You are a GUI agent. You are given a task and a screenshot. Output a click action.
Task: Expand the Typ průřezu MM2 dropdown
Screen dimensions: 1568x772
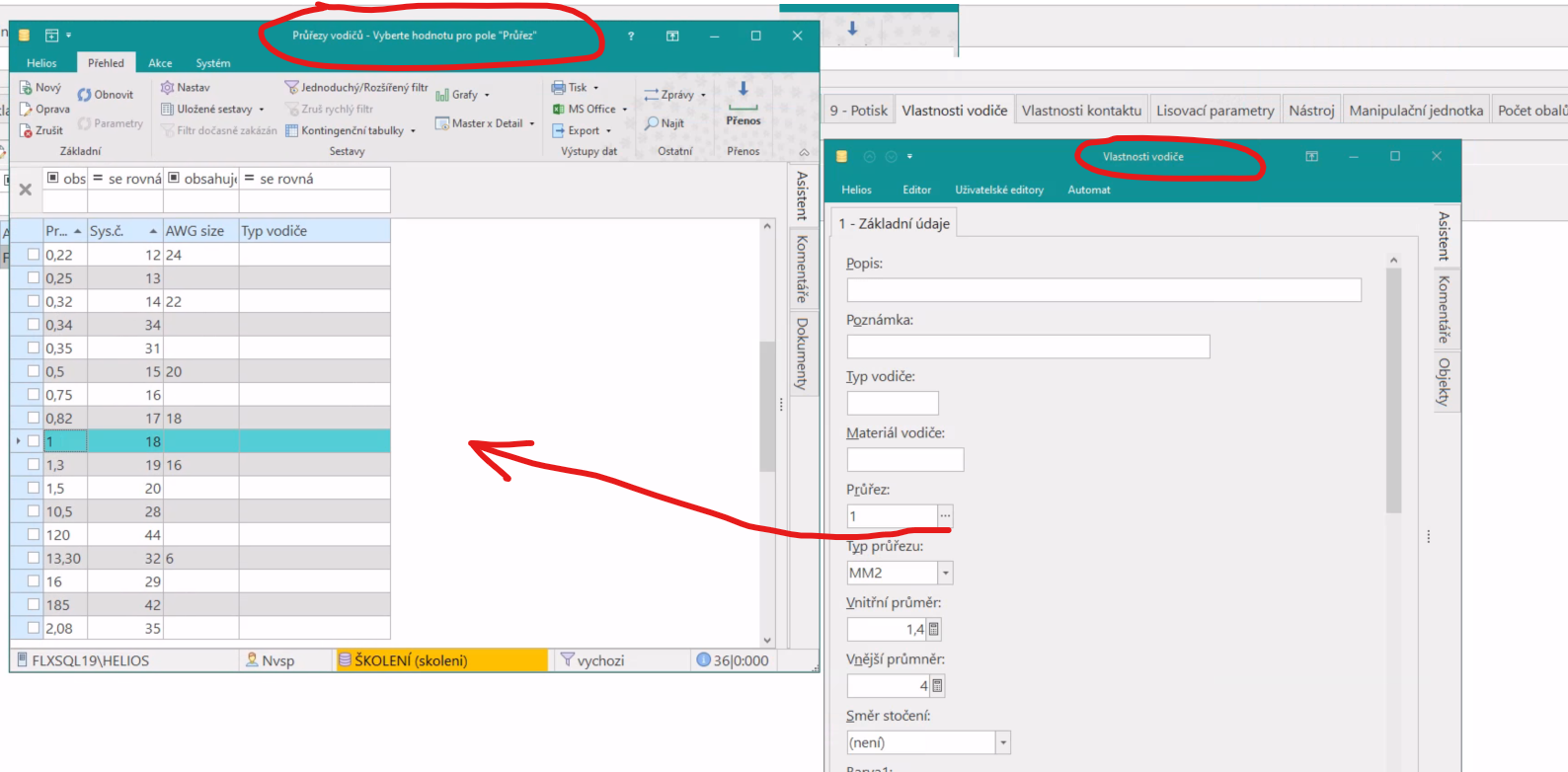click(x=945, y=573)
